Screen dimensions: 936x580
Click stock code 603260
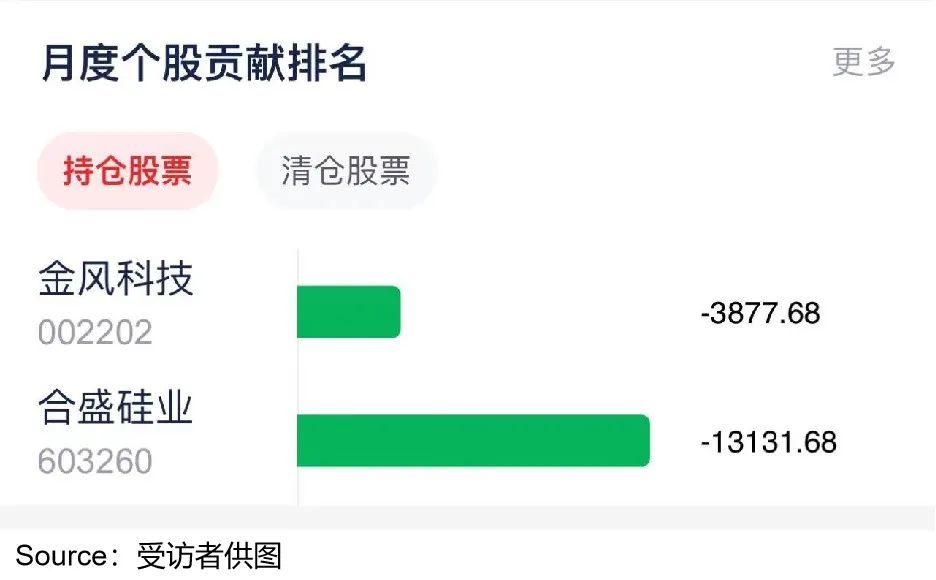(x=95, y=461)
